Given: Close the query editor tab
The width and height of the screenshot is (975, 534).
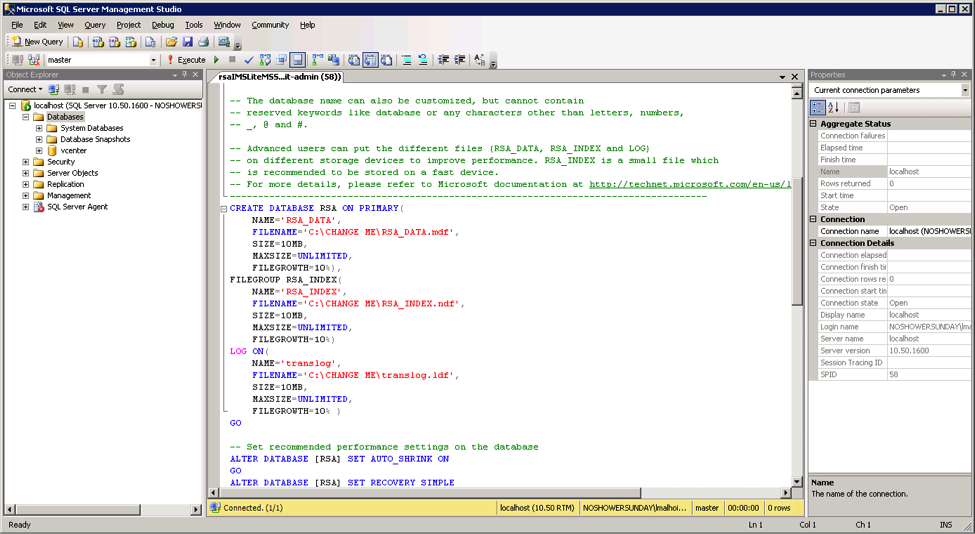Looking at the screenshot, I should point(795,76).
